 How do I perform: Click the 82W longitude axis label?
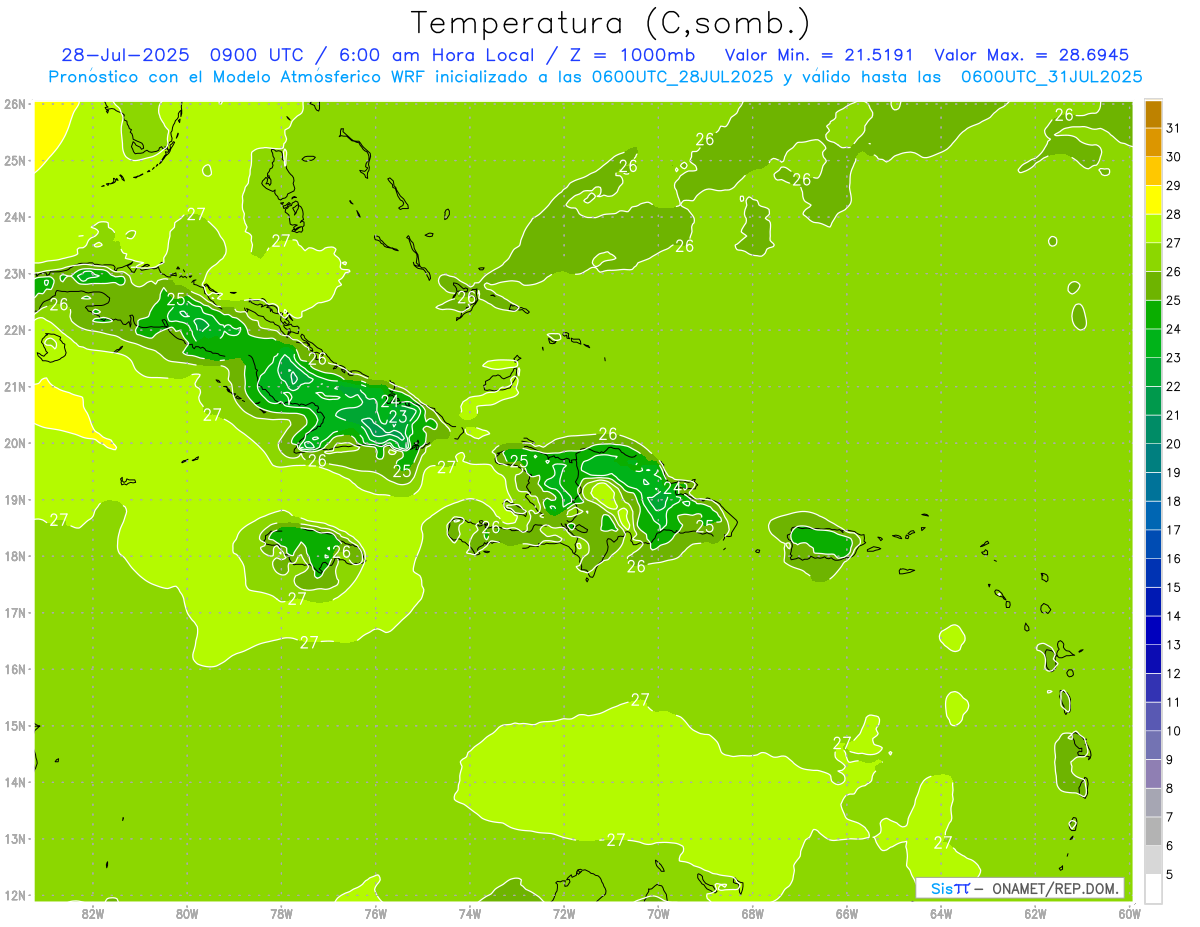(93, 913)
